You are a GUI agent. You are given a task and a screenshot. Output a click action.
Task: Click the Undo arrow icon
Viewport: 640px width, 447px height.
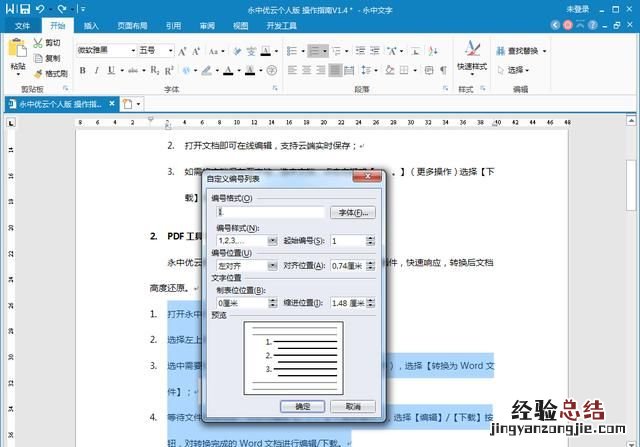click(x=40, y=9)
